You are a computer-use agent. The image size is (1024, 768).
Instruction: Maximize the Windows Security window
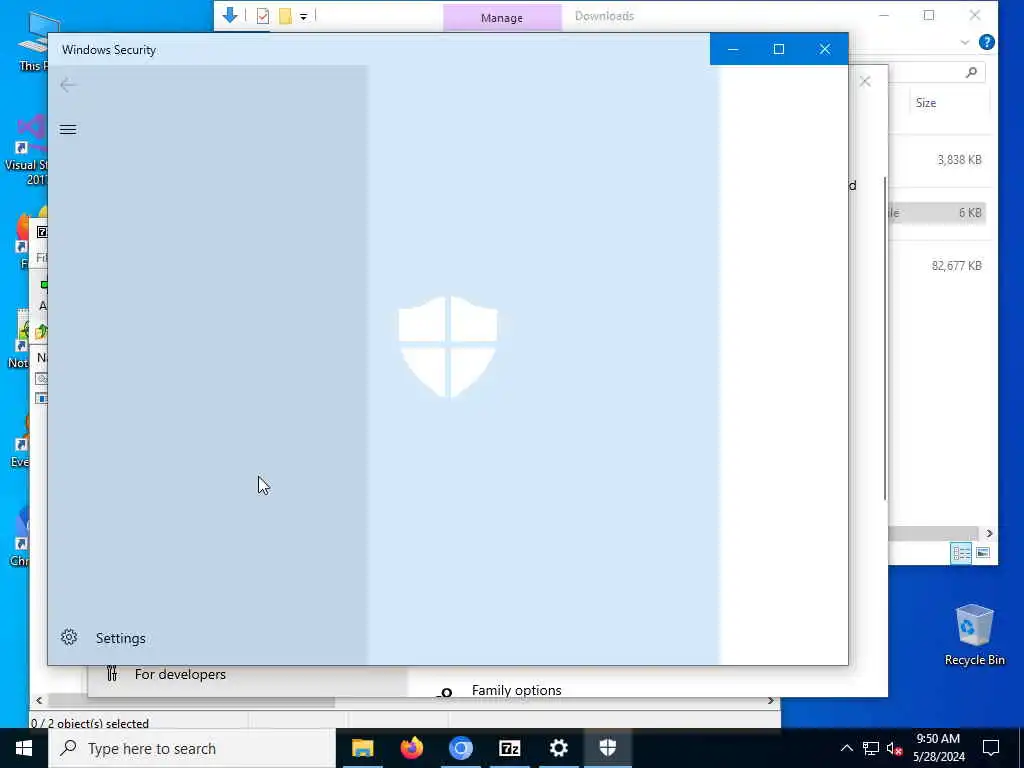(x=778, y=49)
